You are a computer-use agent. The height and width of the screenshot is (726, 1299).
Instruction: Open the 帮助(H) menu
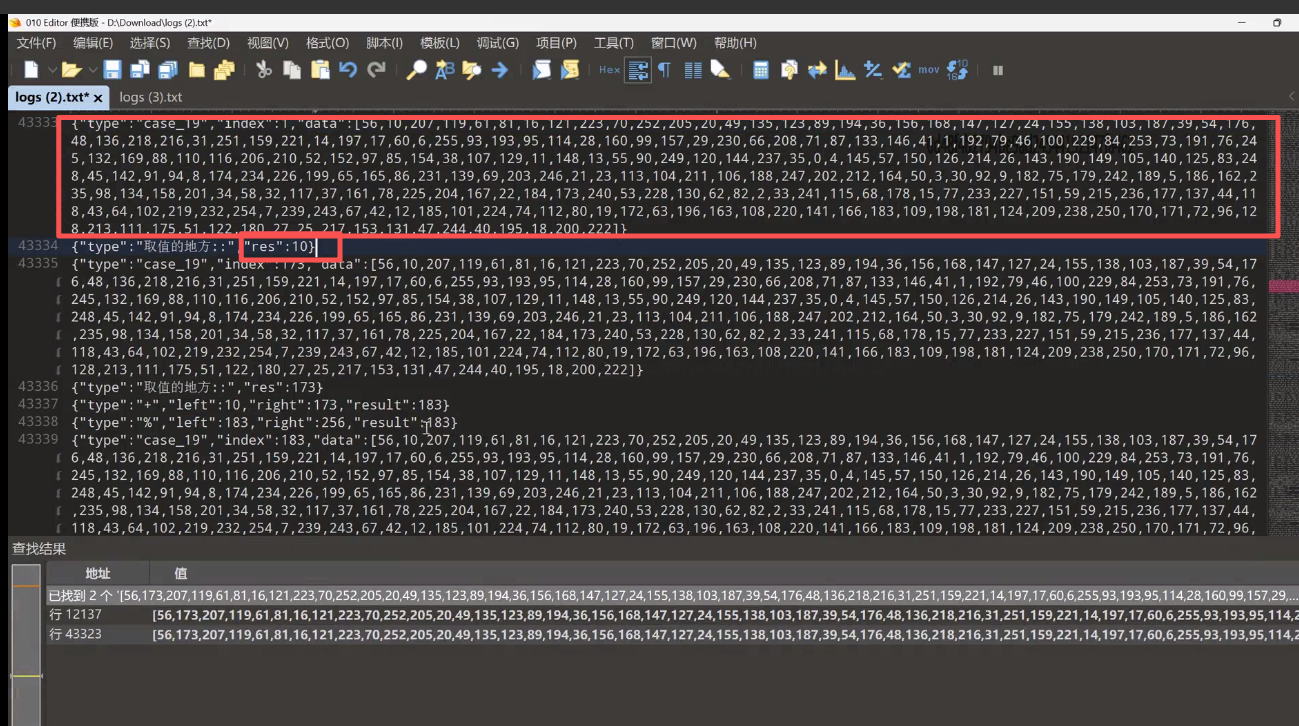pos(735,43)
